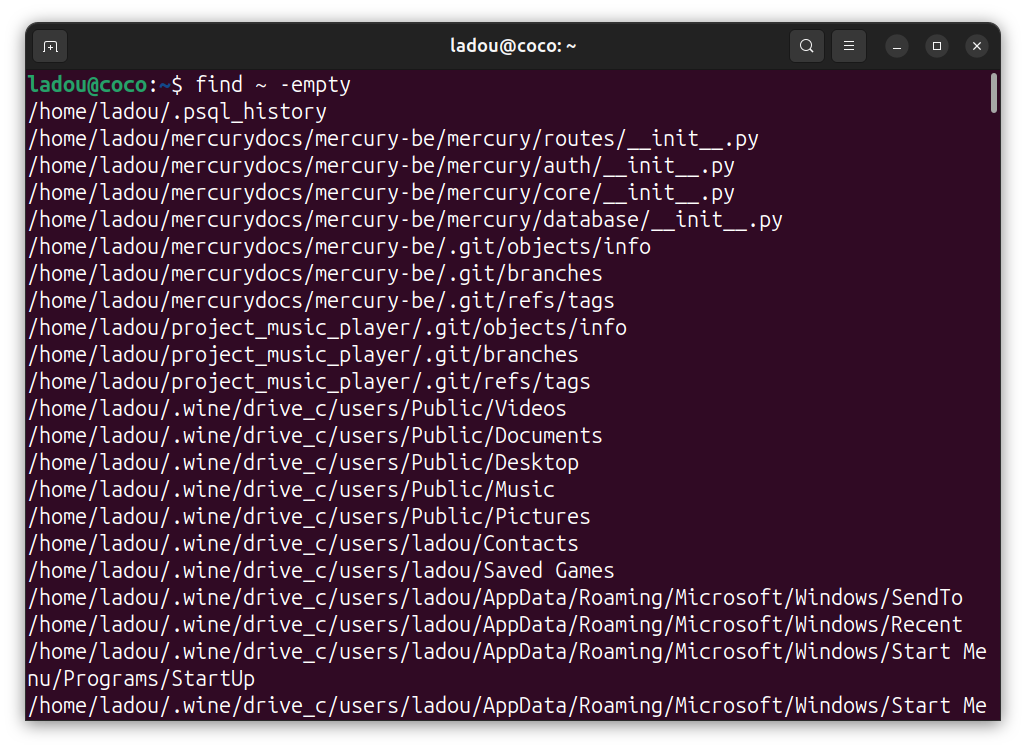Close the terminal window

click(x=976, y=45)
